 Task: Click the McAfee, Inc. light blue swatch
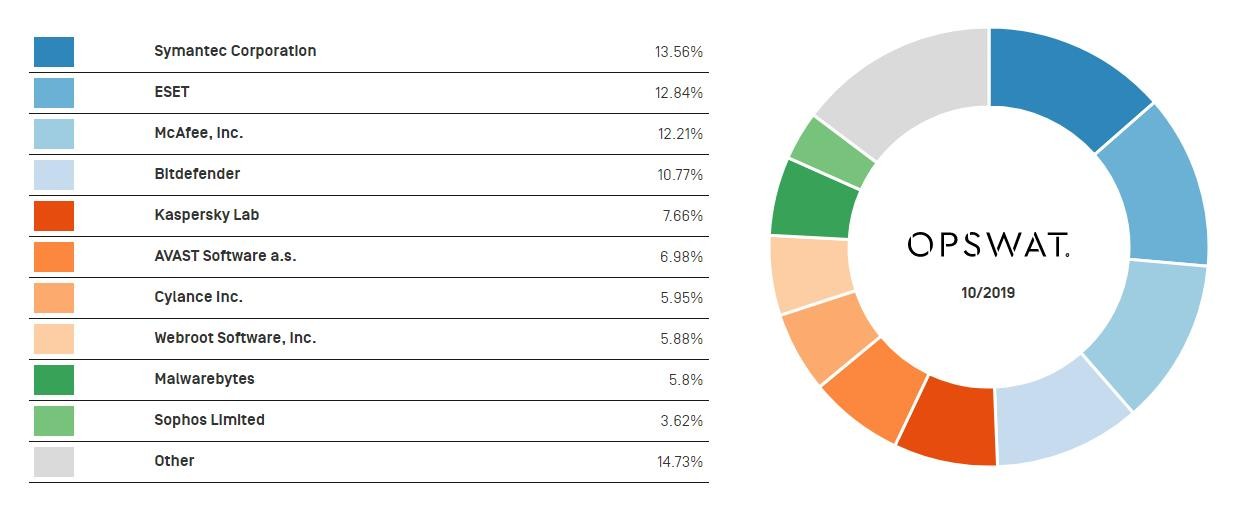point(54,134)
